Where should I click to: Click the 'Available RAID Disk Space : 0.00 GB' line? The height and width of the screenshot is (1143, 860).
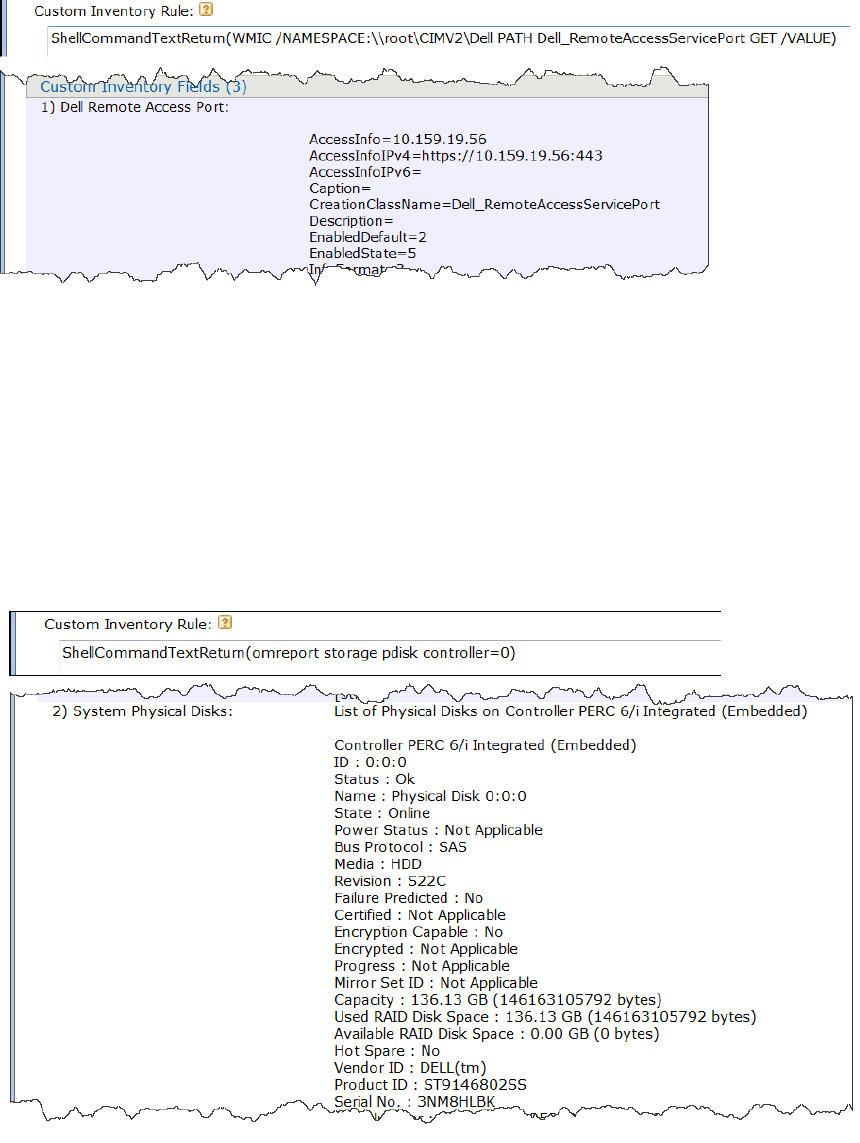coord(496,1034)
